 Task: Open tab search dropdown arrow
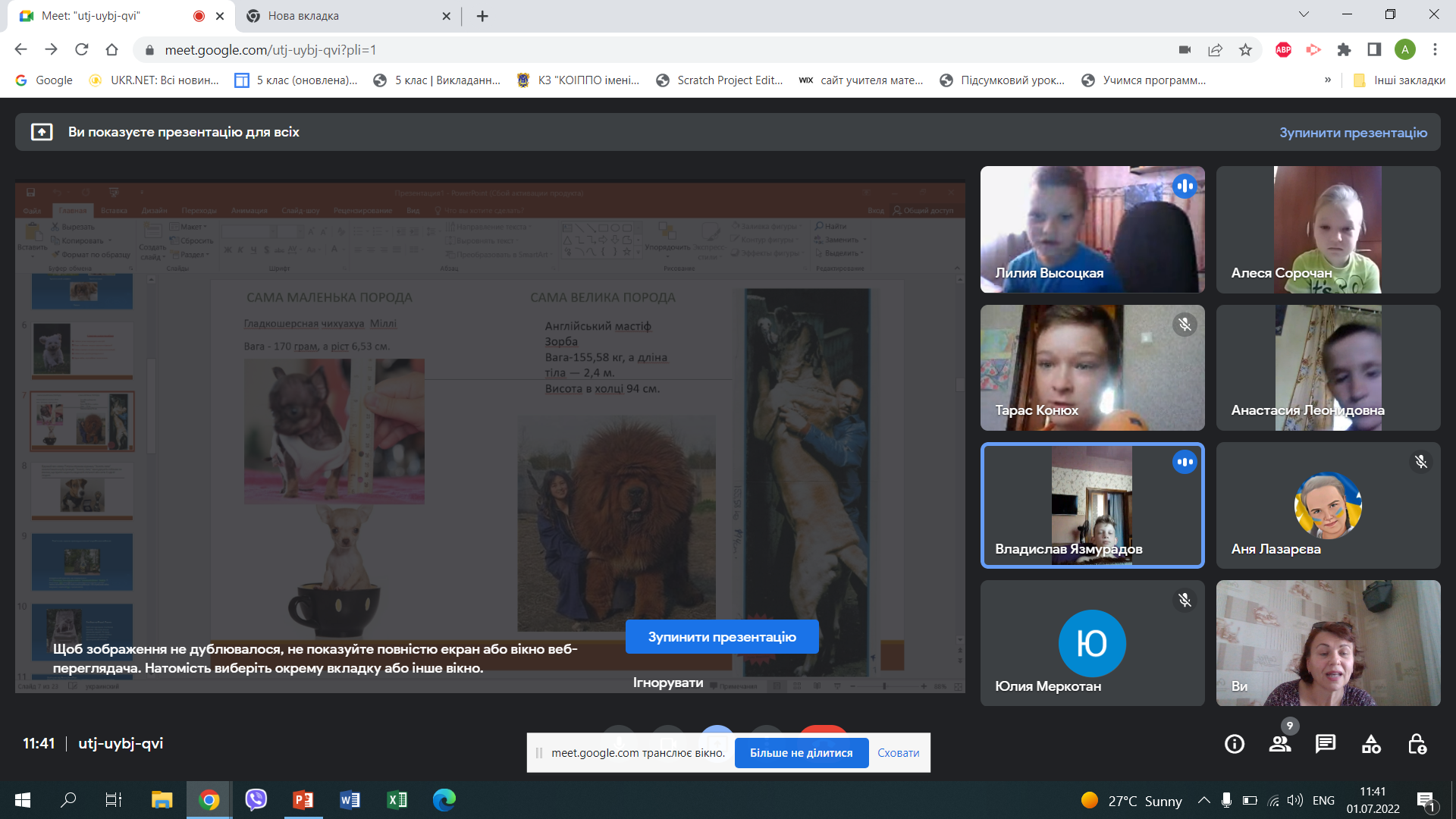click(x=1304, y=14)
